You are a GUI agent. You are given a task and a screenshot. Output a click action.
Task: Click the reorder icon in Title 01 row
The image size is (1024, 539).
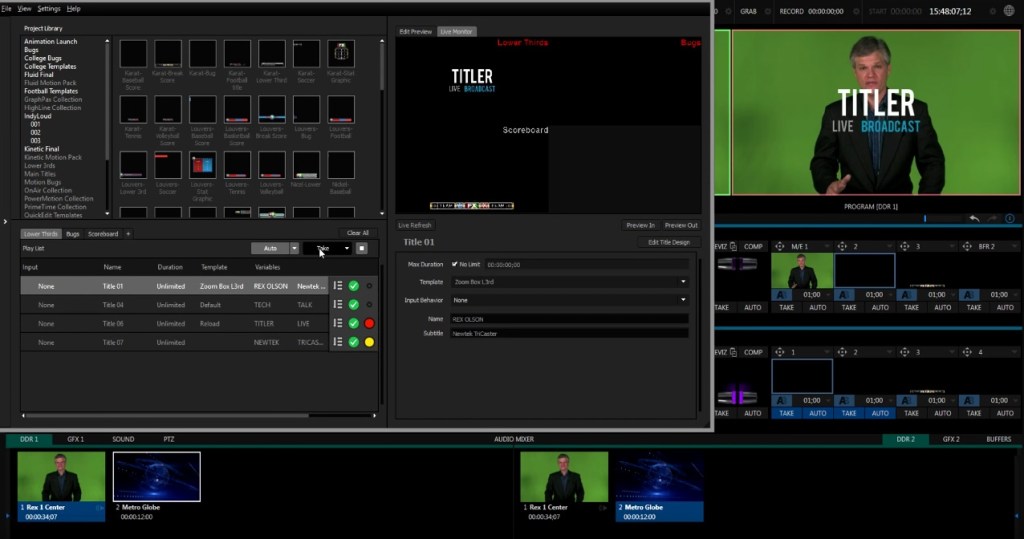[x=338, y=286]
